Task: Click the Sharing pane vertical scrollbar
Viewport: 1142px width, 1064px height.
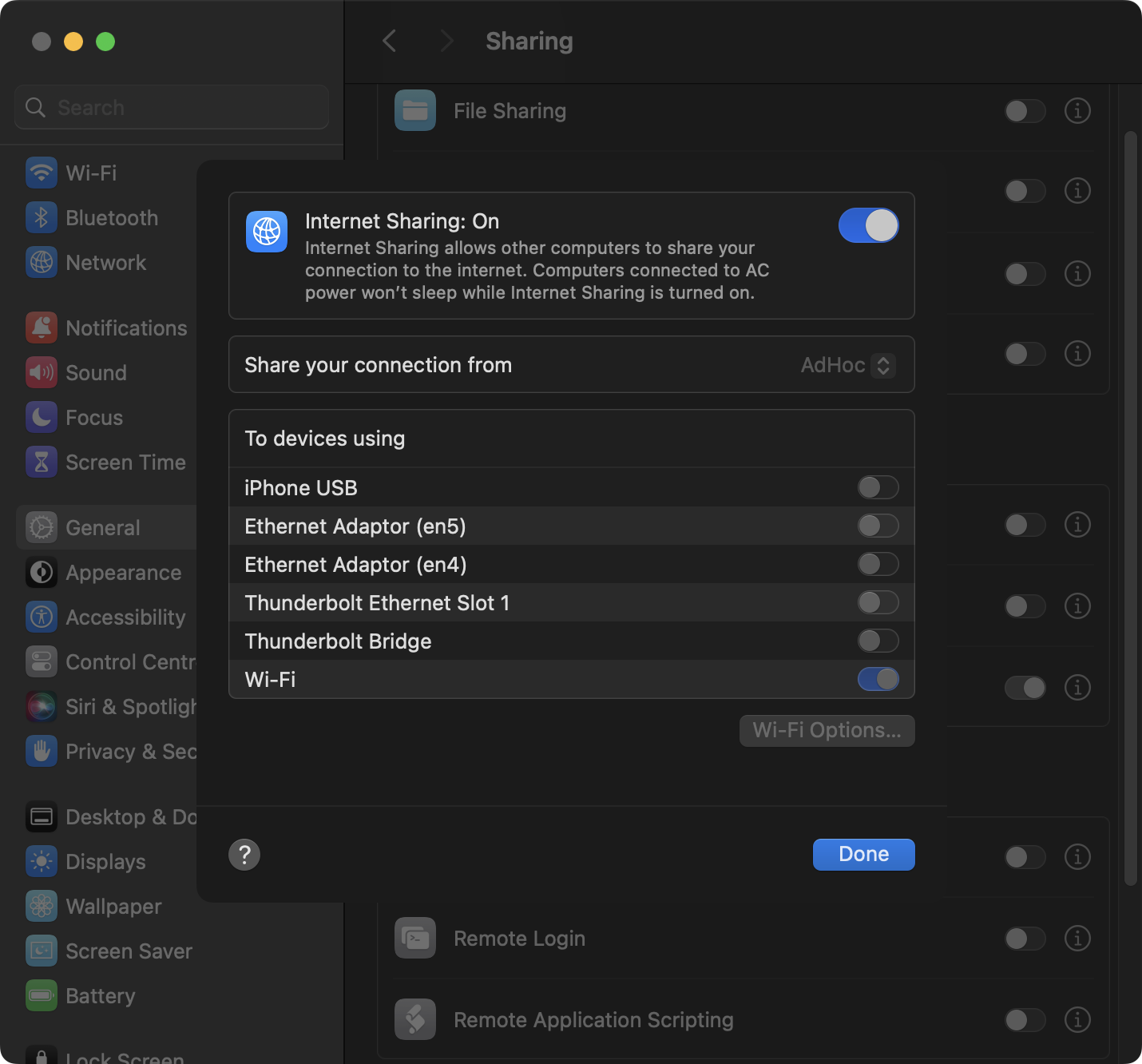Action: (1130, 508)
